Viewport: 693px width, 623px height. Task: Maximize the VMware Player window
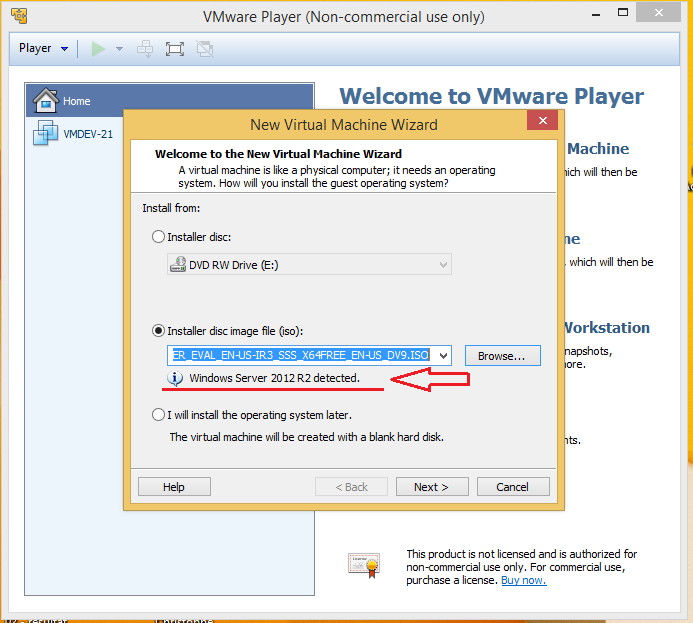[623, 13]
